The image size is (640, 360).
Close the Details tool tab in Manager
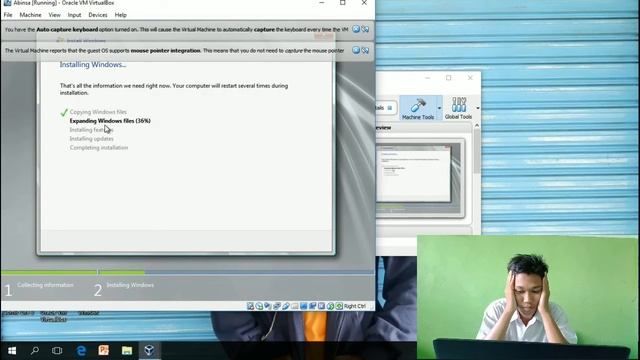[x=390, y=108]
